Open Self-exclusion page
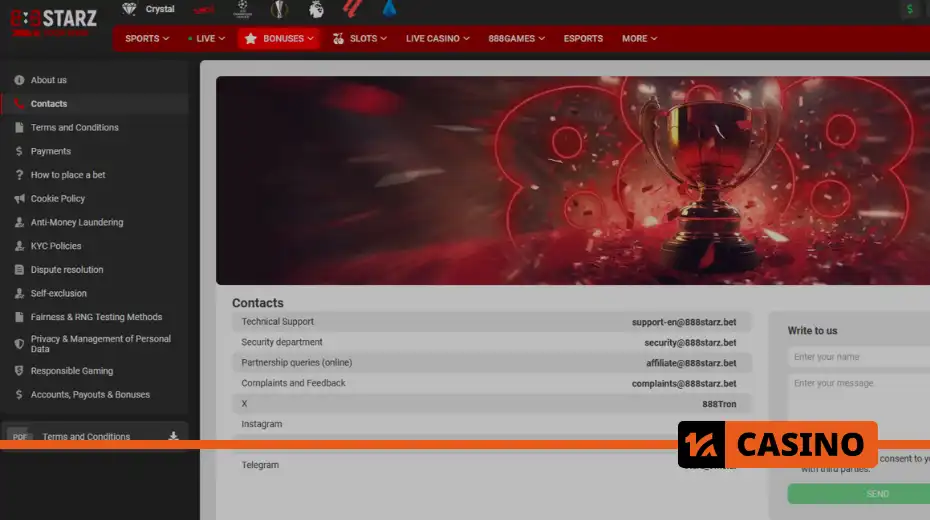Image resolution: width=930 pixels, height=520 pixels. tap(59, 294)
